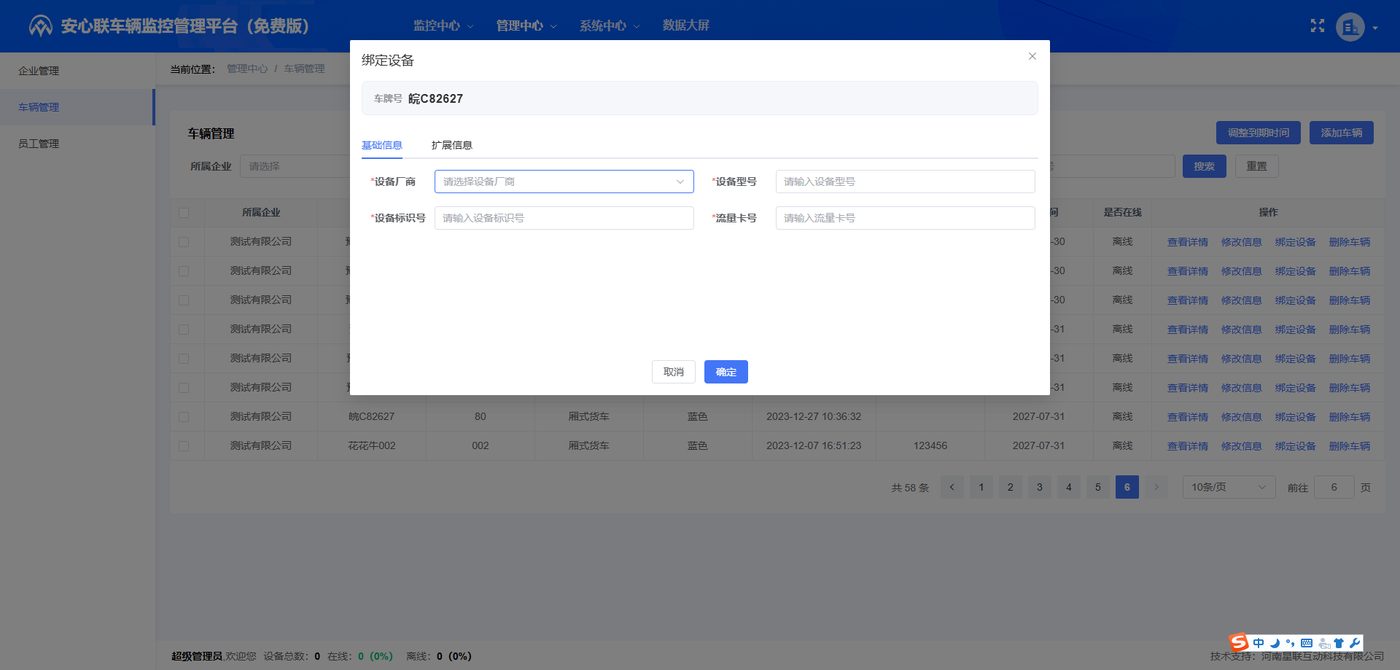Click the 2023-12-07 16:51:23 timestamp cell

[x=813, y=446]
